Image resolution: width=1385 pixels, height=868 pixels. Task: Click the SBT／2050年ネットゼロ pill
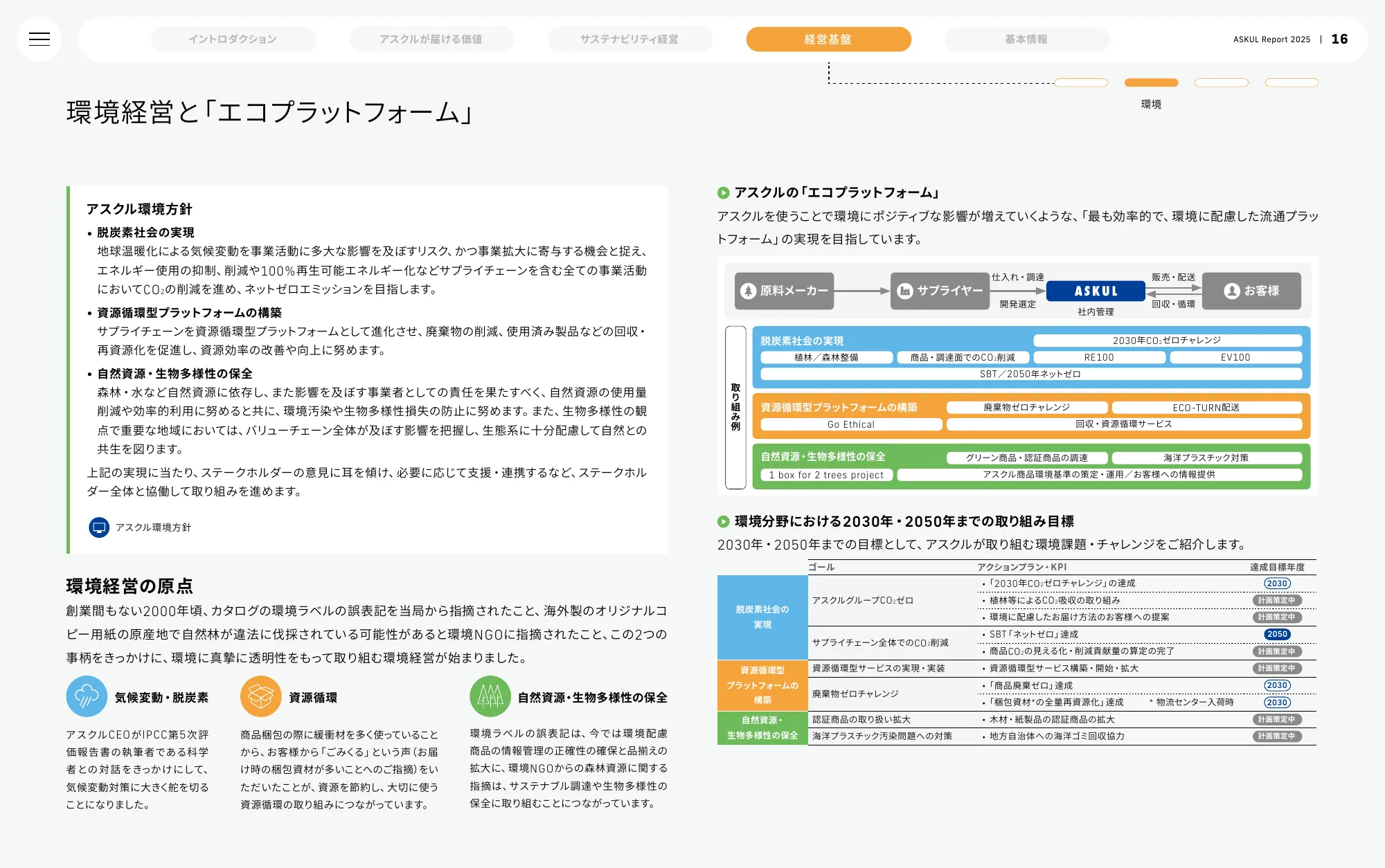pos(1030,374)
